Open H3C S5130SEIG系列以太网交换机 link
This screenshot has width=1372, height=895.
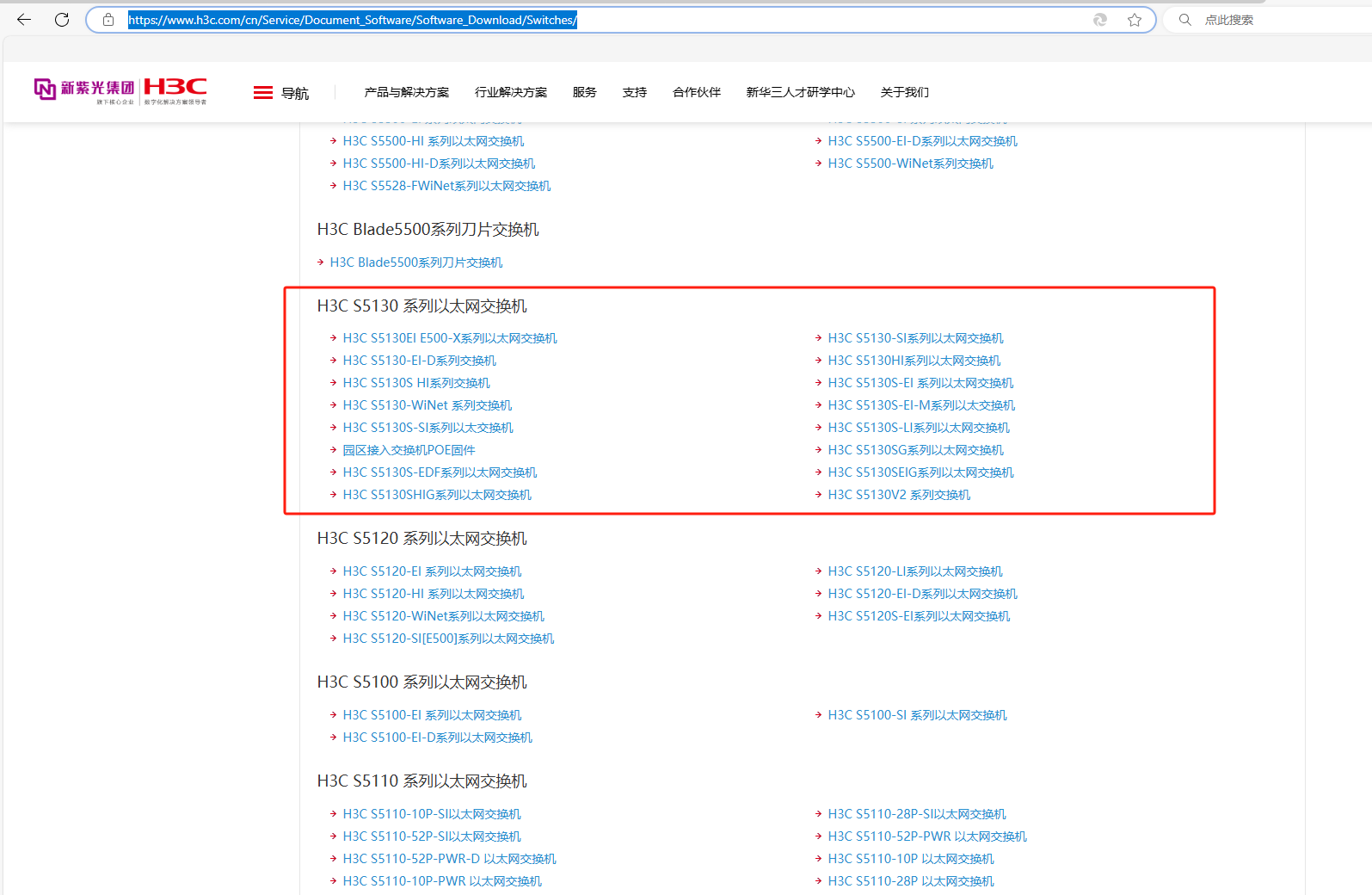(921, 472)
